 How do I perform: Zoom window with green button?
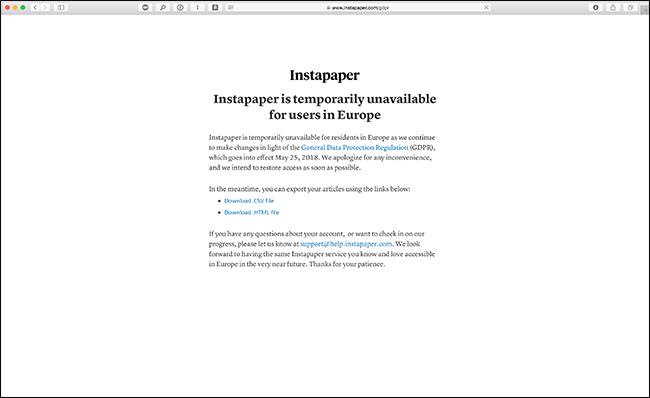click(23, 7)
